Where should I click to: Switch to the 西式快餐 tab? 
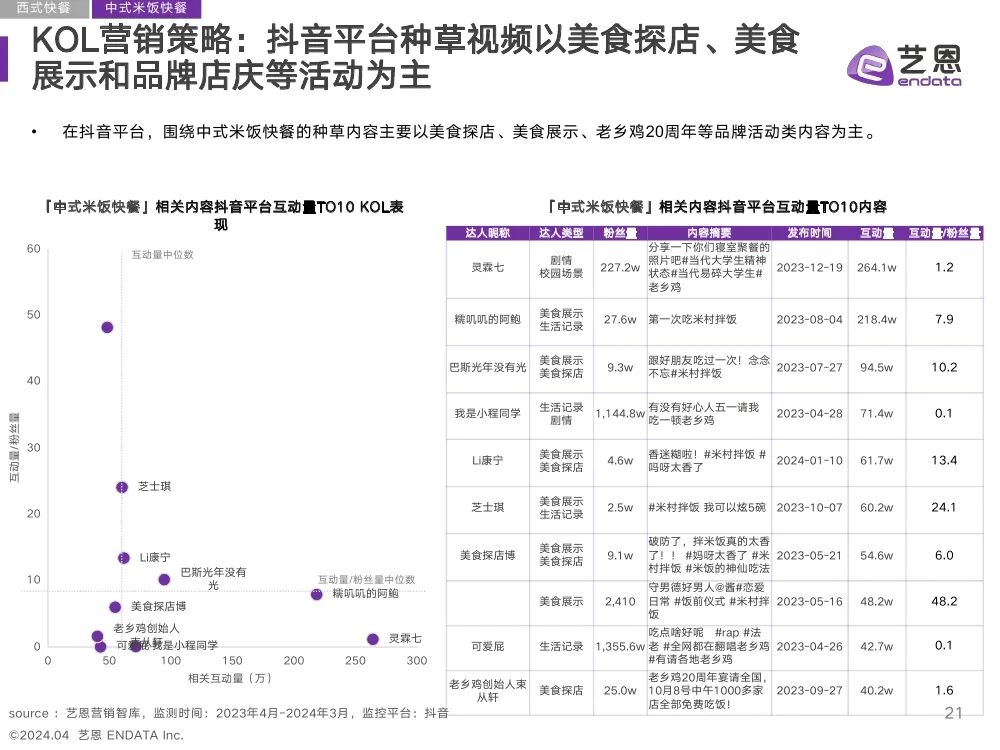click(x=43, y=8)
